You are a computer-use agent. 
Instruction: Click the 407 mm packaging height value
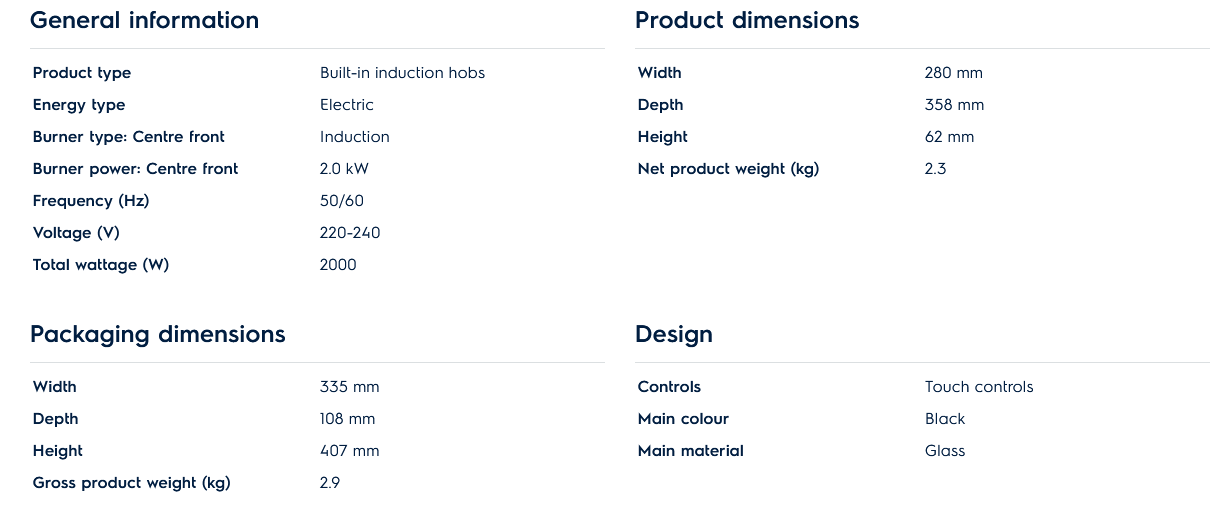click(349, 451)
